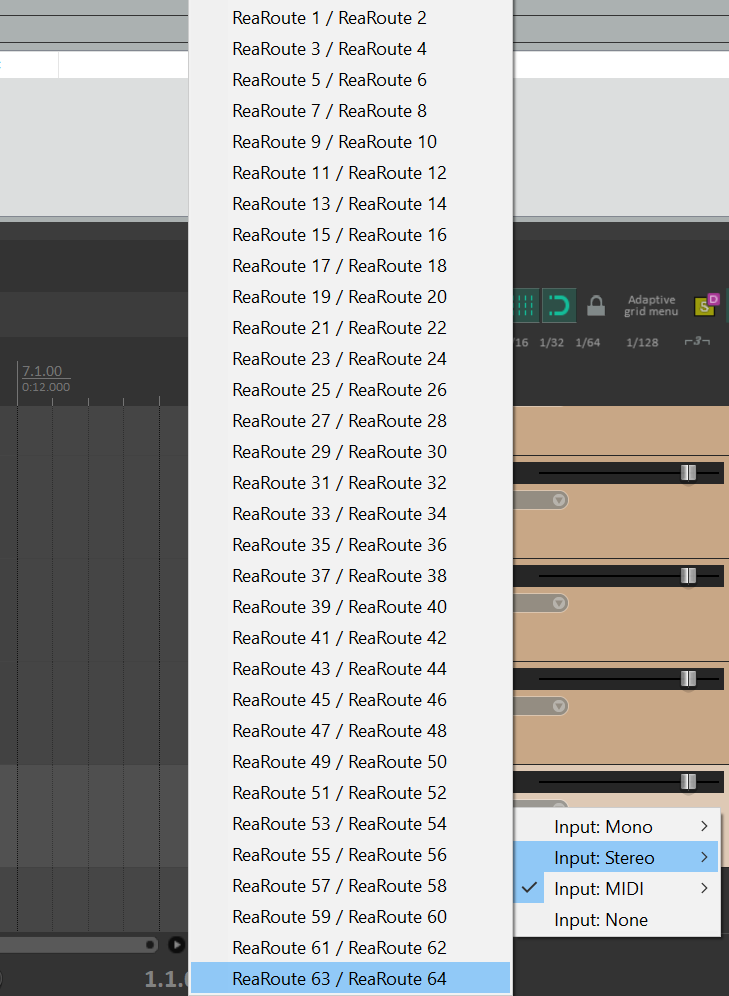Pick ReaRoute 47 / ReaRoute 48

point(351,730)
